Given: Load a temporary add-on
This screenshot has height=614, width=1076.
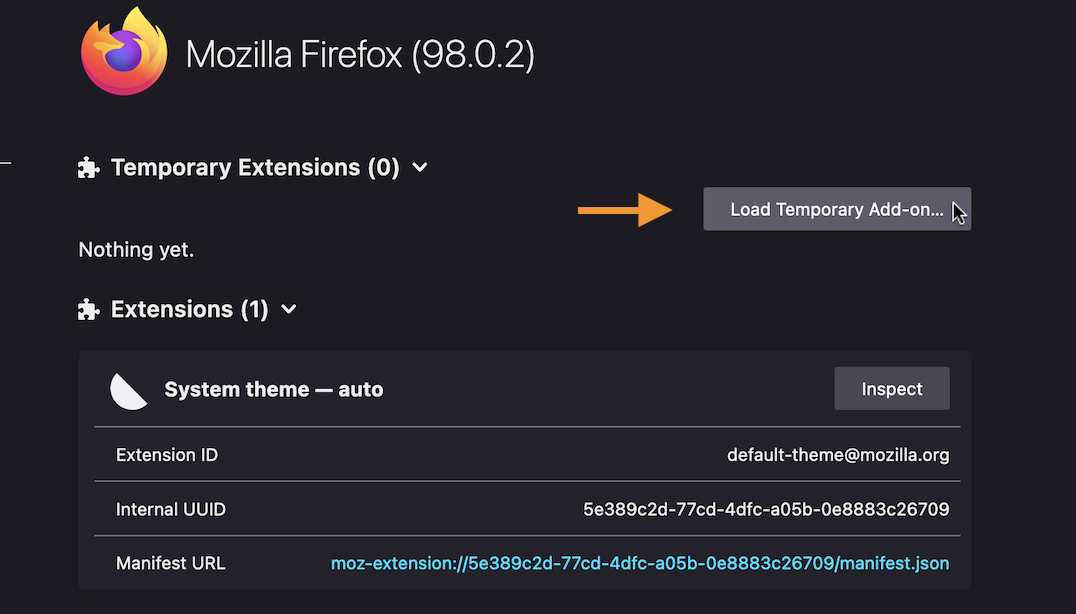Looking at the screenshot, I should (837, 209).
